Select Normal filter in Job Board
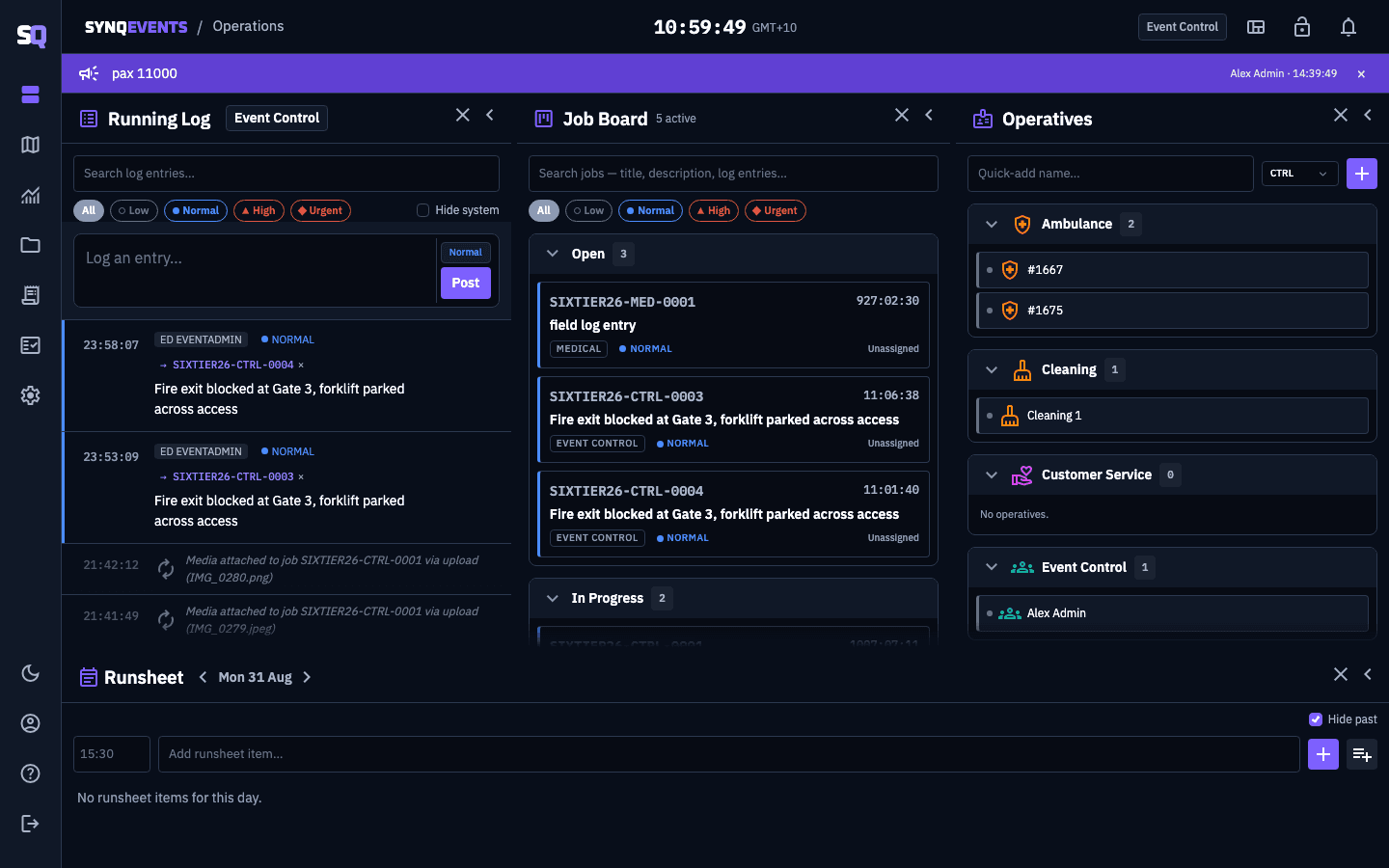Screen dimensions: 1389x868 click(x=651, y=210)
